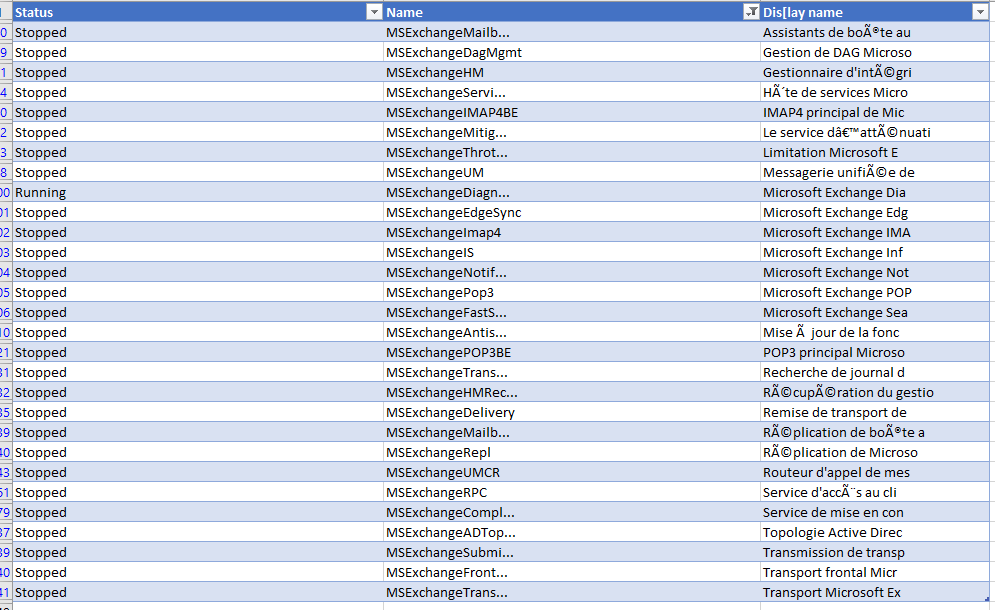
Task: Click the 'Limitation Microsoft E' cell
Action: point(874,152)
